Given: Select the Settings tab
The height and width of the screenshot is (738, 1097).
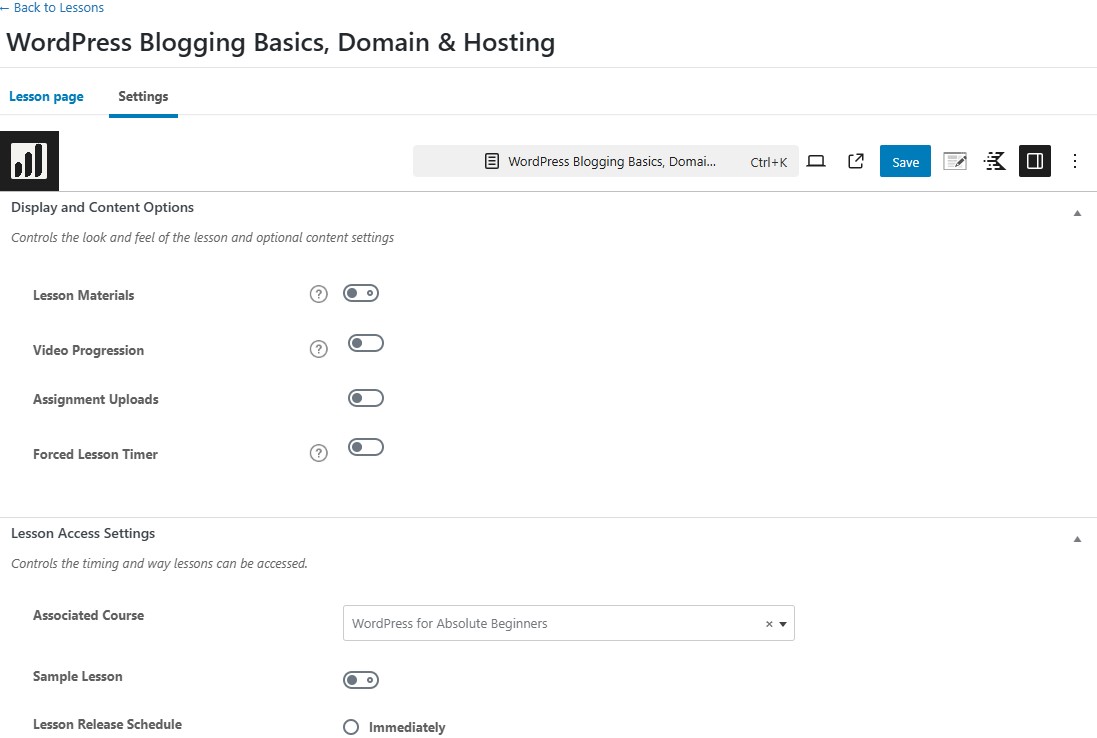Looking at the screenshot, I should tap(143, 97).
